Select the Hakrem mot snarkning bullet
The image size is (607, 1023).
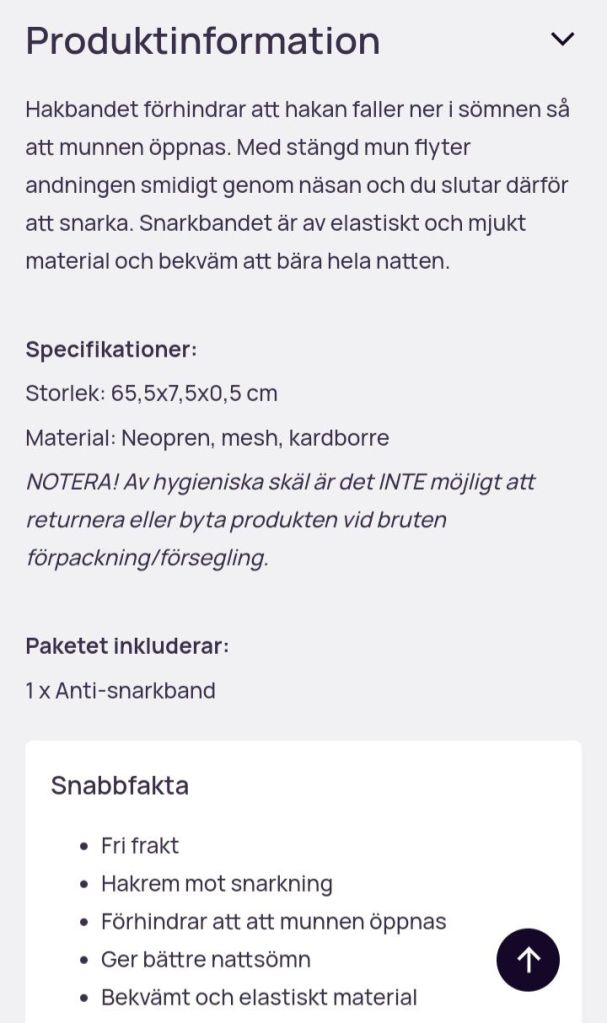[217, 884]
